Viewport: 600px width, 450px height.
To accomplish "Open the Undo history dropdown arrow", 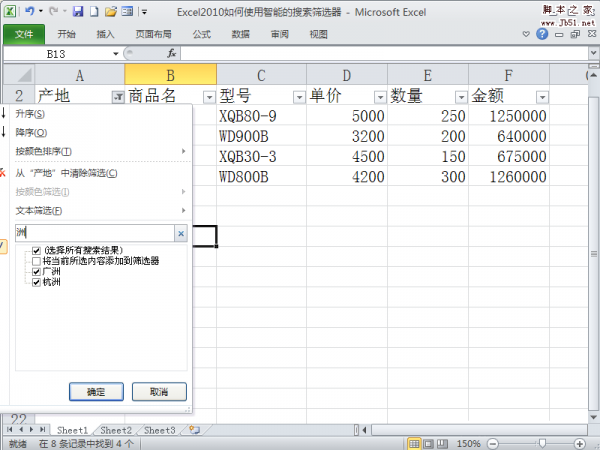I will (41, 11).
